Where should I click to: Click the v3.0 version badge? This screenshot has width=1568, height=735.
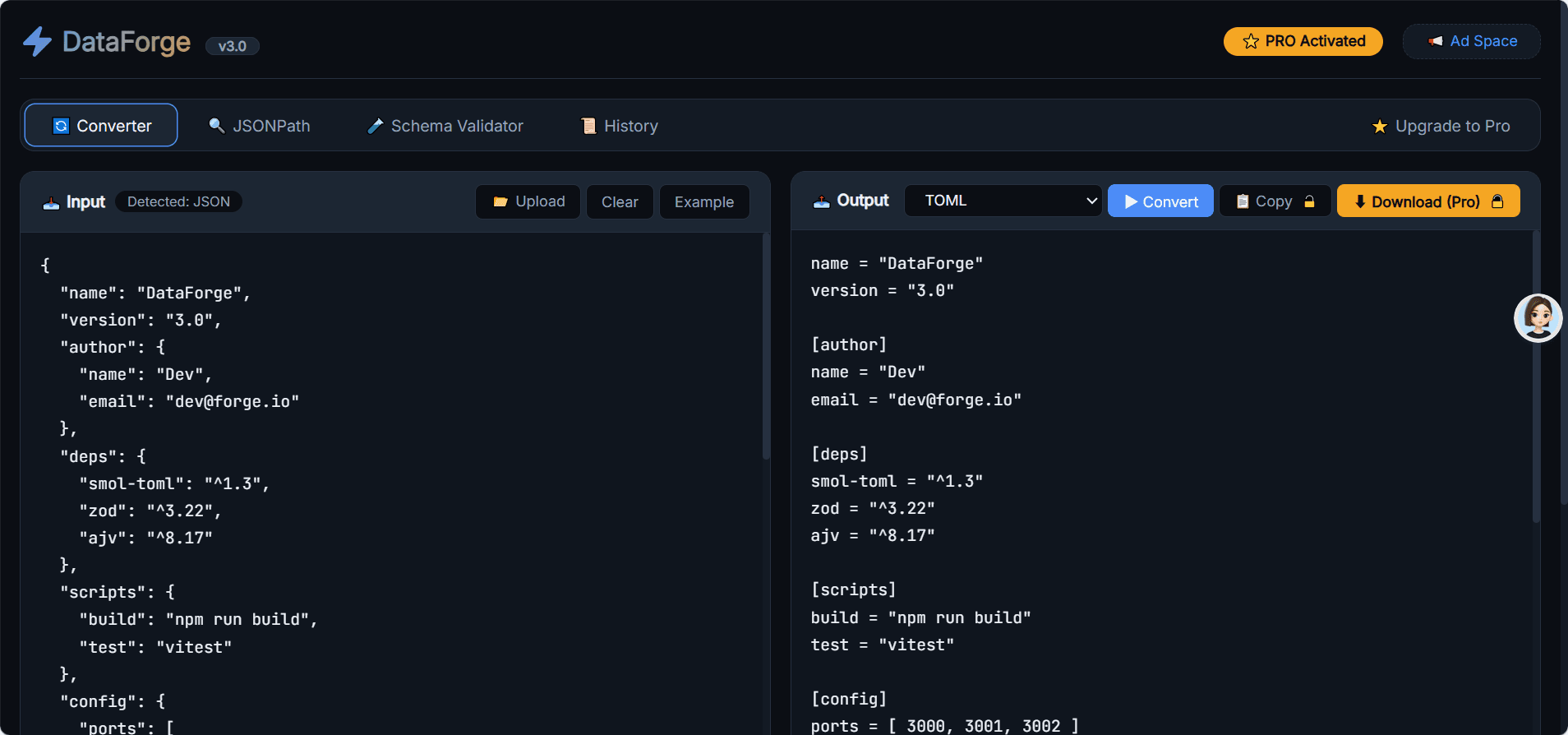click(x=232, y=46)
